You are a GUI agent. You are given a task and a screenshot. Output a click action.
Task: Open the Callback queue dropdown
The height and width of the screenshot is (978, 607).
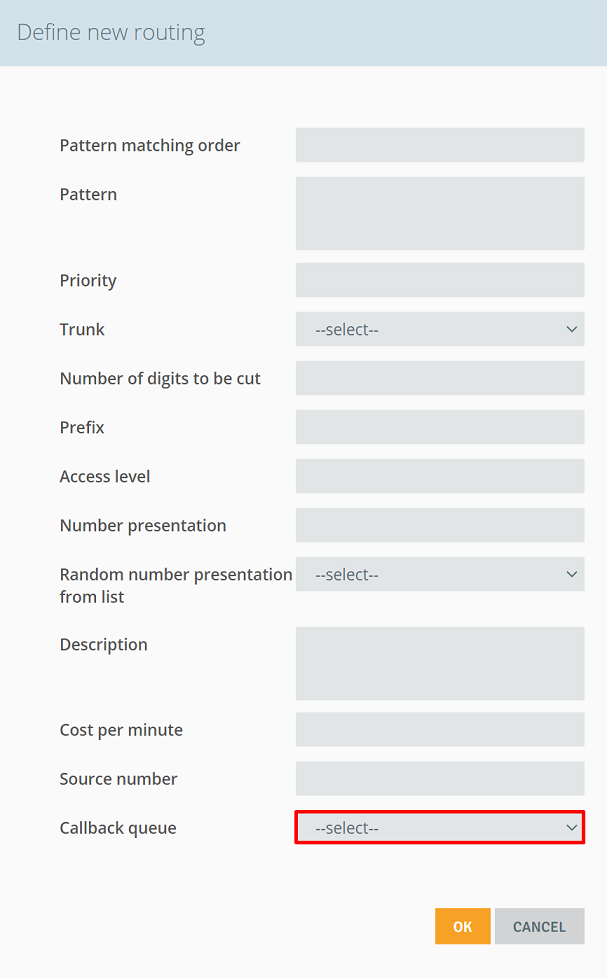[440, 828]
